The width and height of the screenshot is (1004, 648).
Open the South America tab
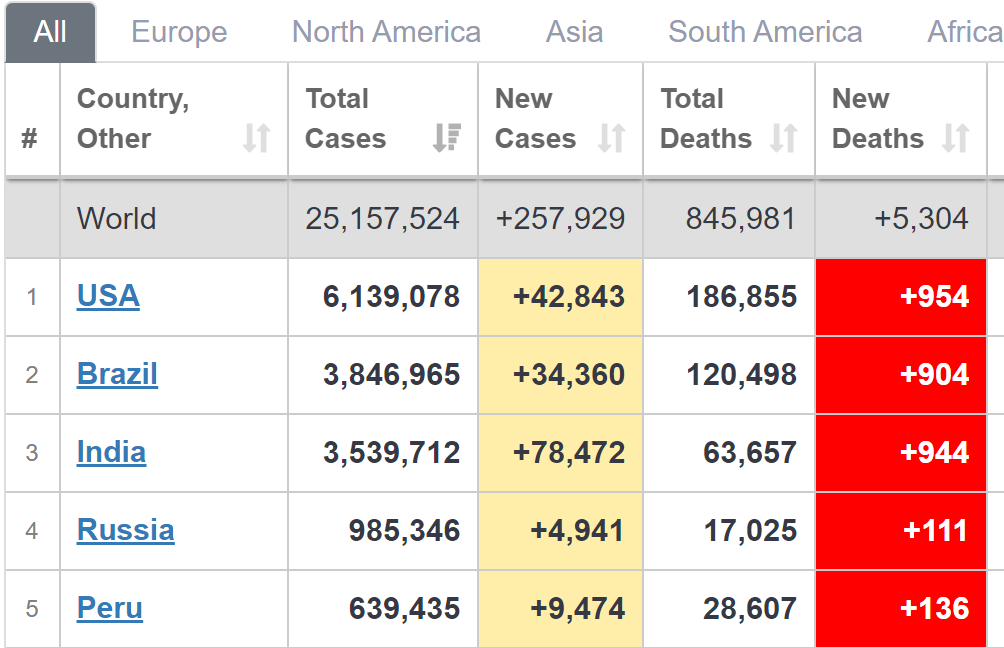[765, 32]
